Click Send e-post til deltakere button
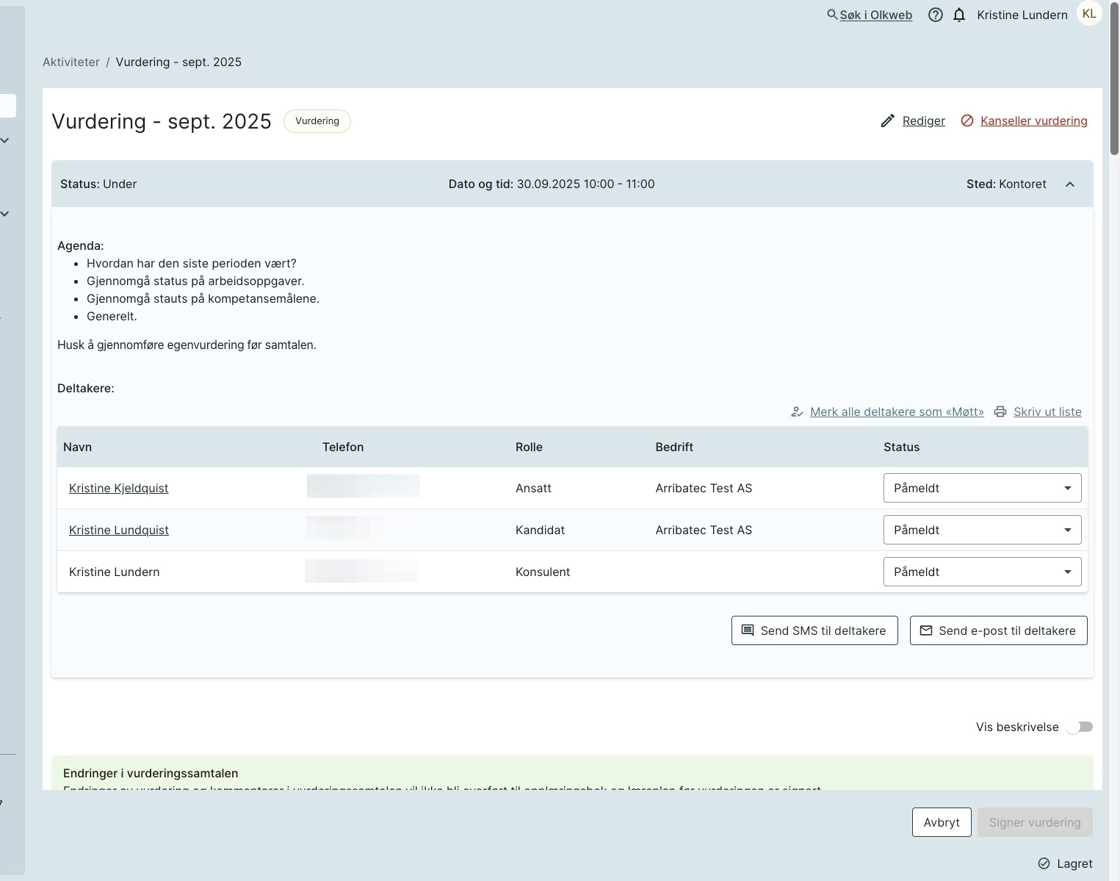 [998, 631]
